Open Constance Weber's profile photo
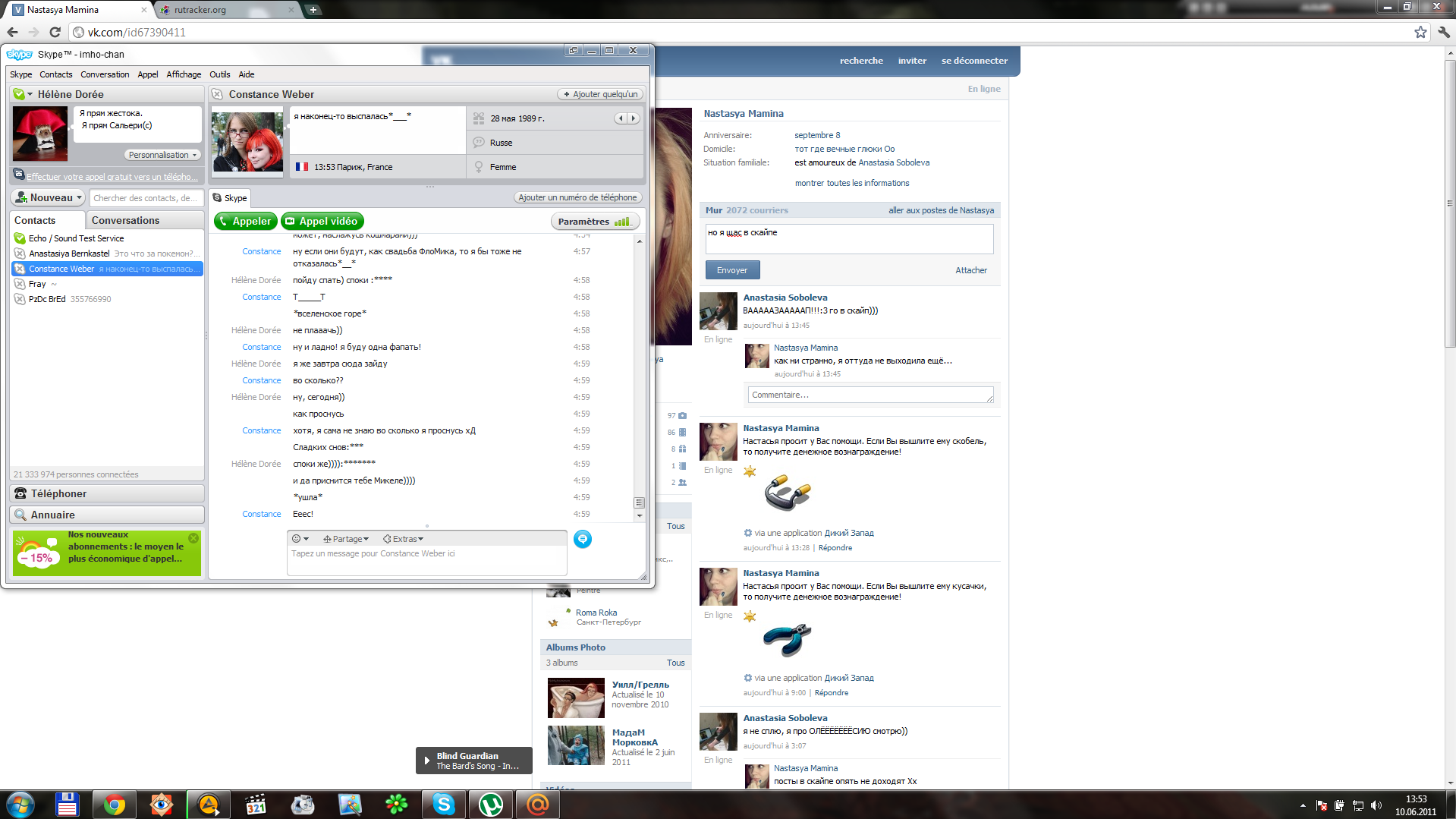 point(247,142)
